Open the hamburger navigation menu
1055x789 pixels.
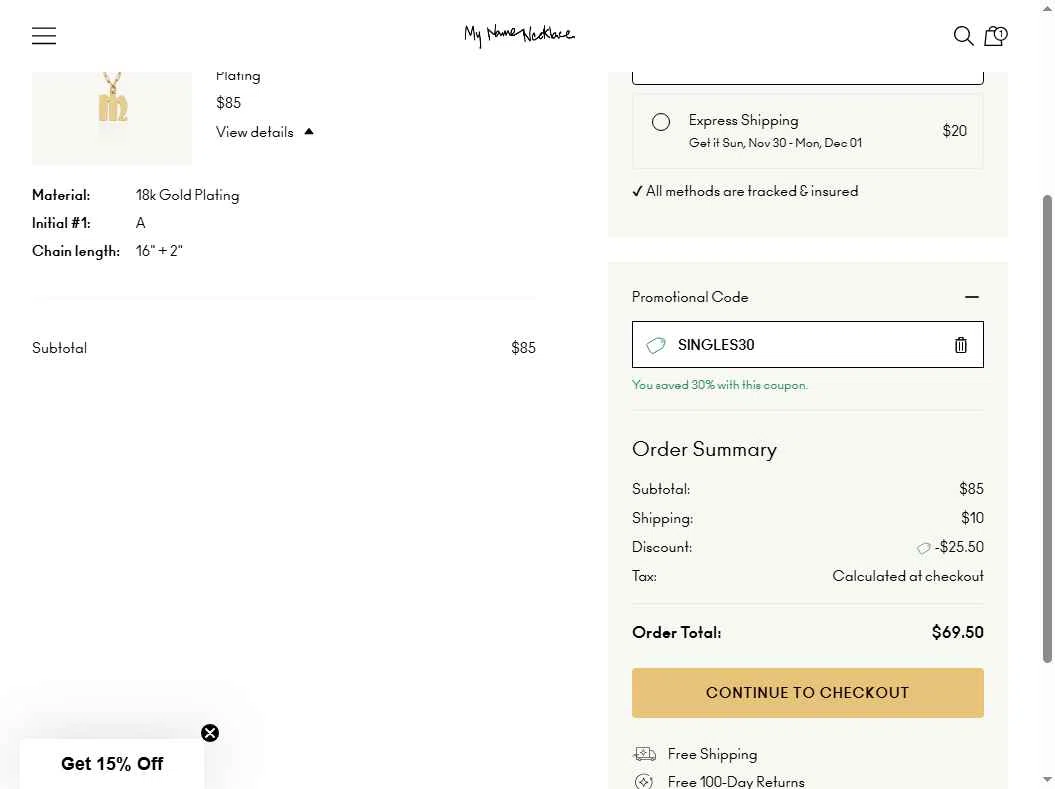click(44, 36)
